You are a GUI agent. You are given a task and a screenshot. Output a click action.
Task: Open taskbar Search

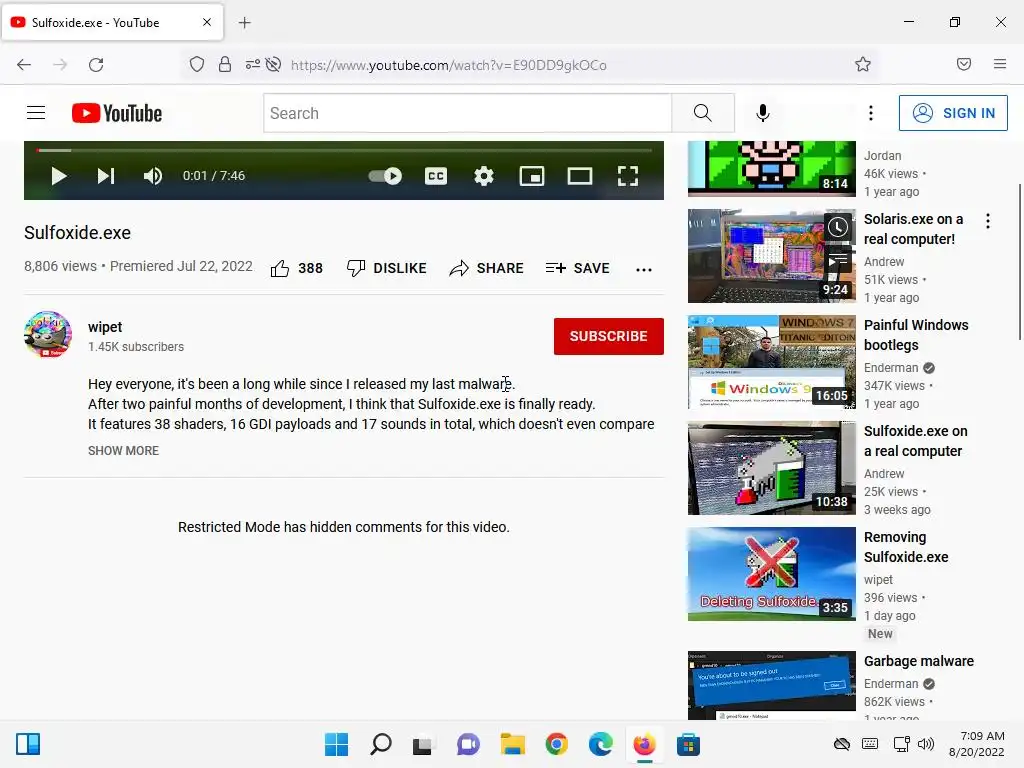tap(381, 744)
